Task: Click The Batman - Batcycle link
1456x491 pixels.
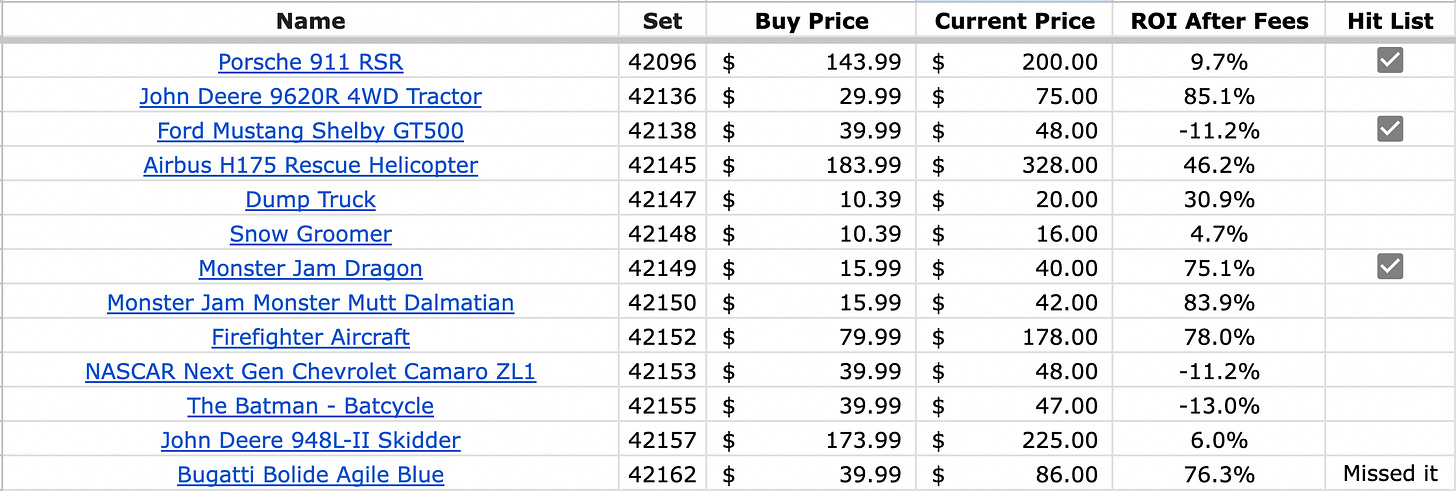Action: pyautogui.click(x=311, y=406)
